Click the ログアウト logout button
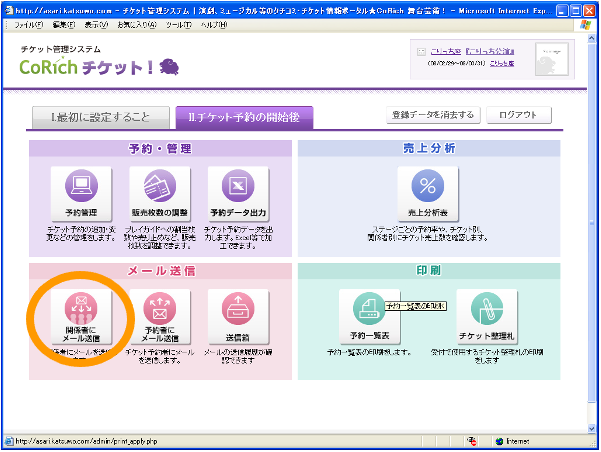 coord(519,115)
